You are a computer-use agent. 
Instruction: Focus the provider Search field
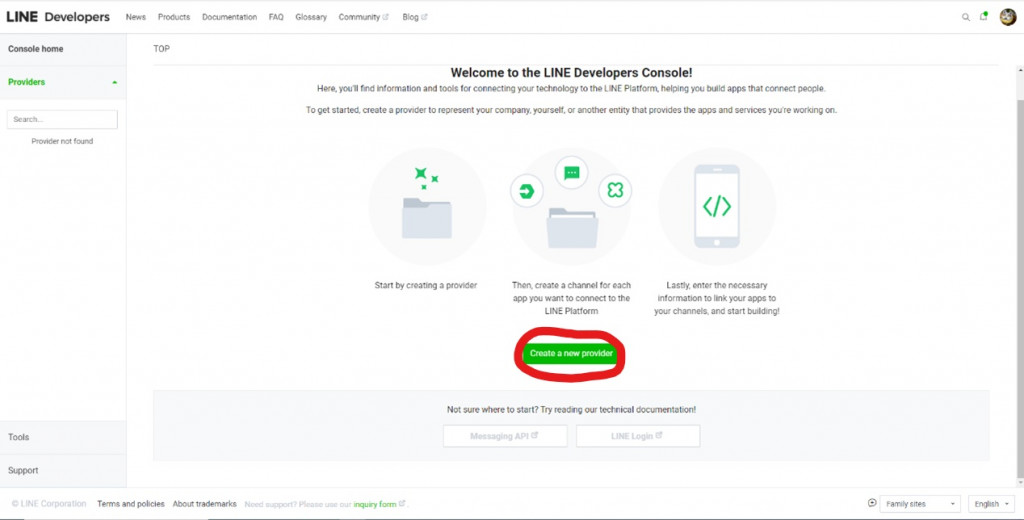coord(62,120)
